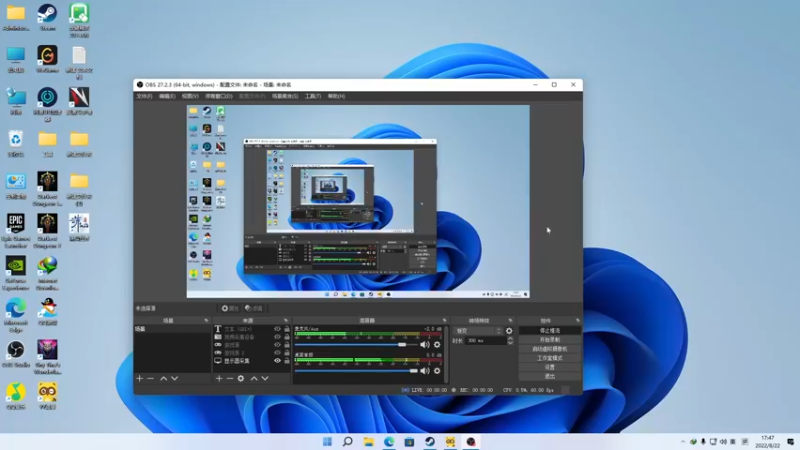Open mic/Aux audio settings gear
Screen dimensions: 800x450
[437, 345]
